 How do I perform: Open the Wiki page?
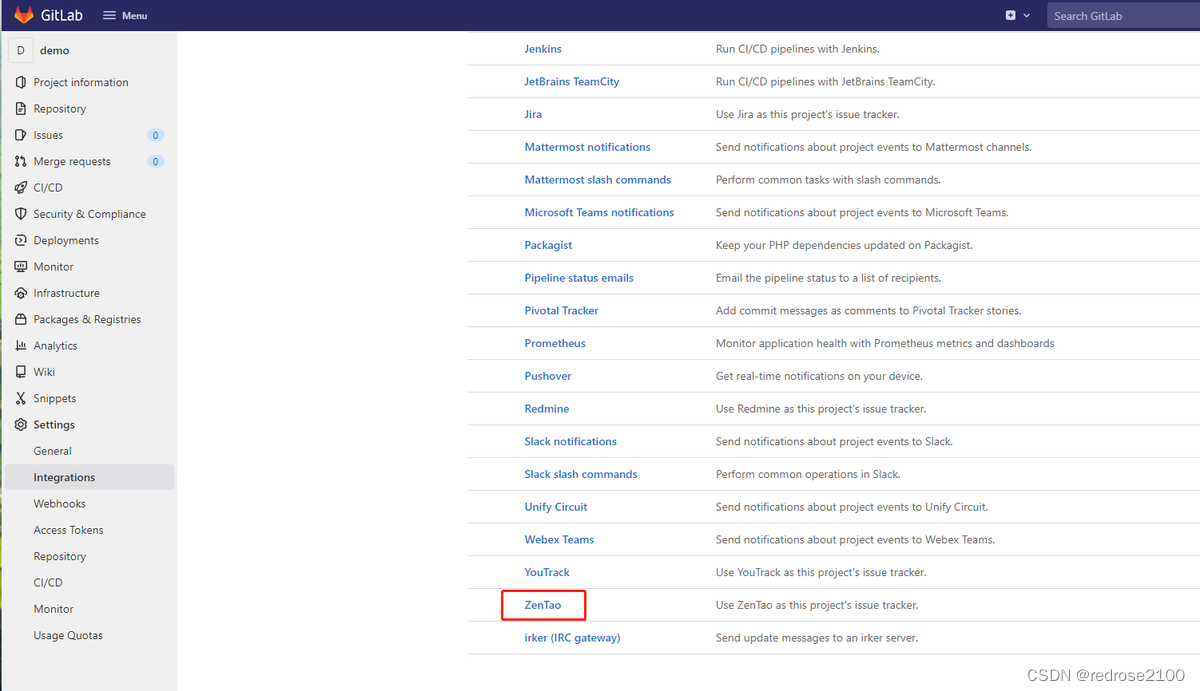(44, 372)
